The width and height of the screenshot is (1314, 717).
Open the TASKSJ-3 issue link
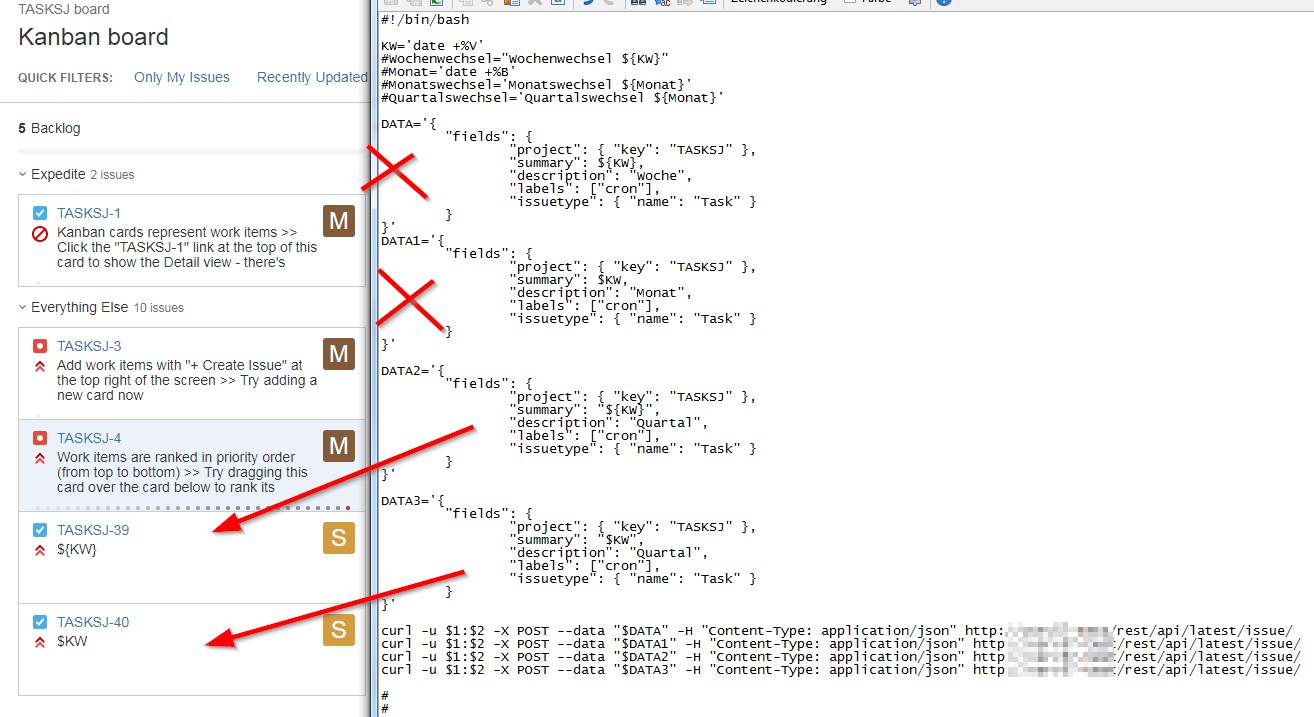[89, 346]
